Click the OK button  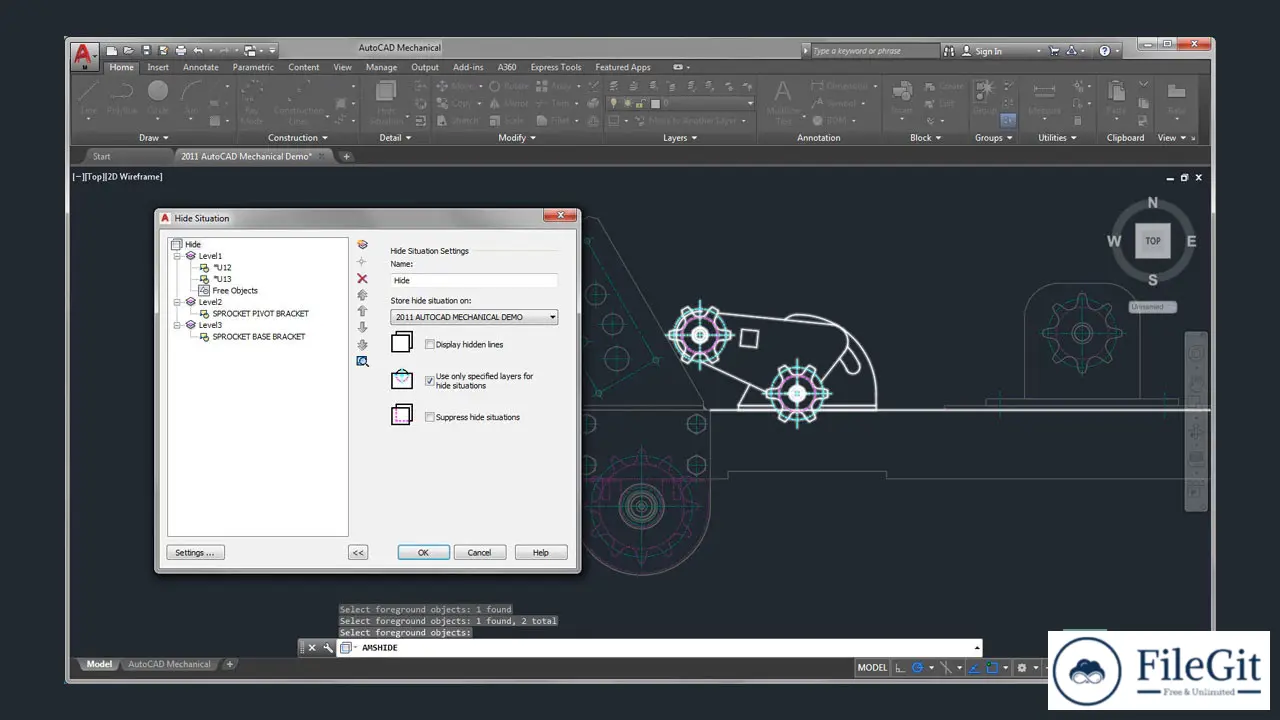pos(423,552)
